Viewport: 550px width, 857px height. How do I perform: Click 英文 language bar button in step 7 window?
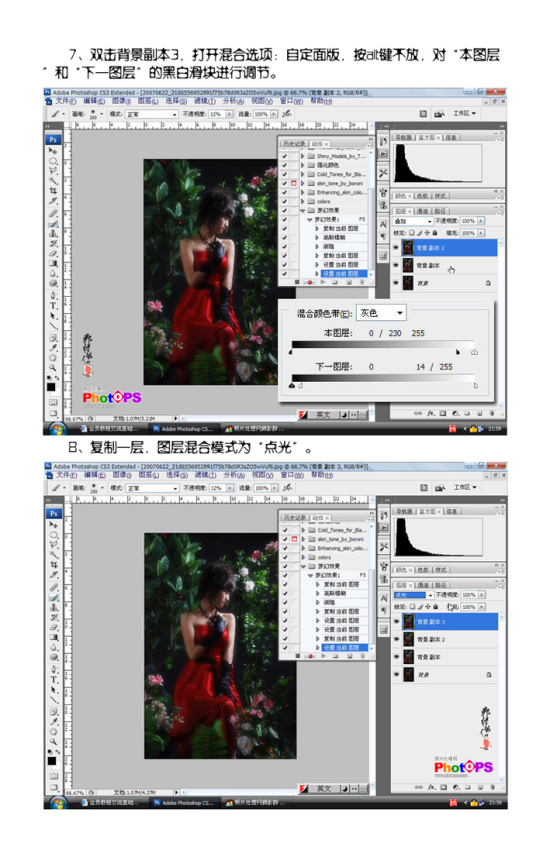pyautogui.click(x=324, y=415)
